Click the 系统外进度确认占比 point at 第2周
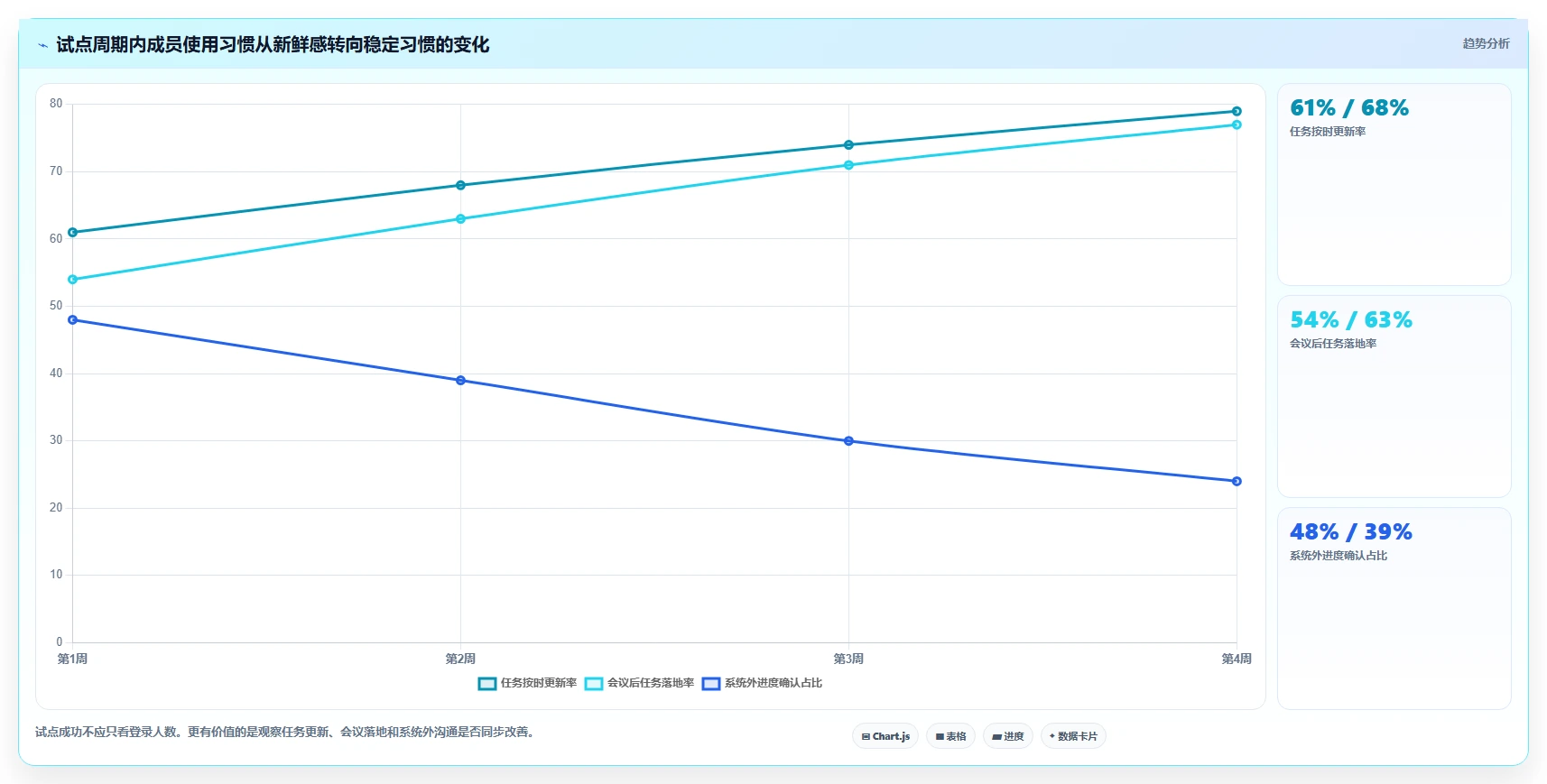The height and width of the screenshot is (784, 1547). tap(460, 381)
